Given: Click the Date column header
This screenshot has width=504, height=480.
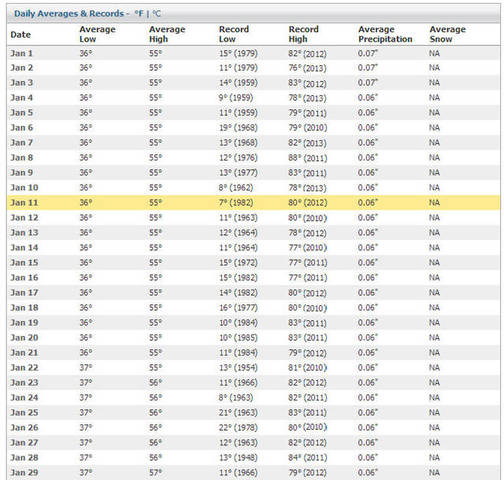Looking at the screenshot, I should click(x=21, y=35).
